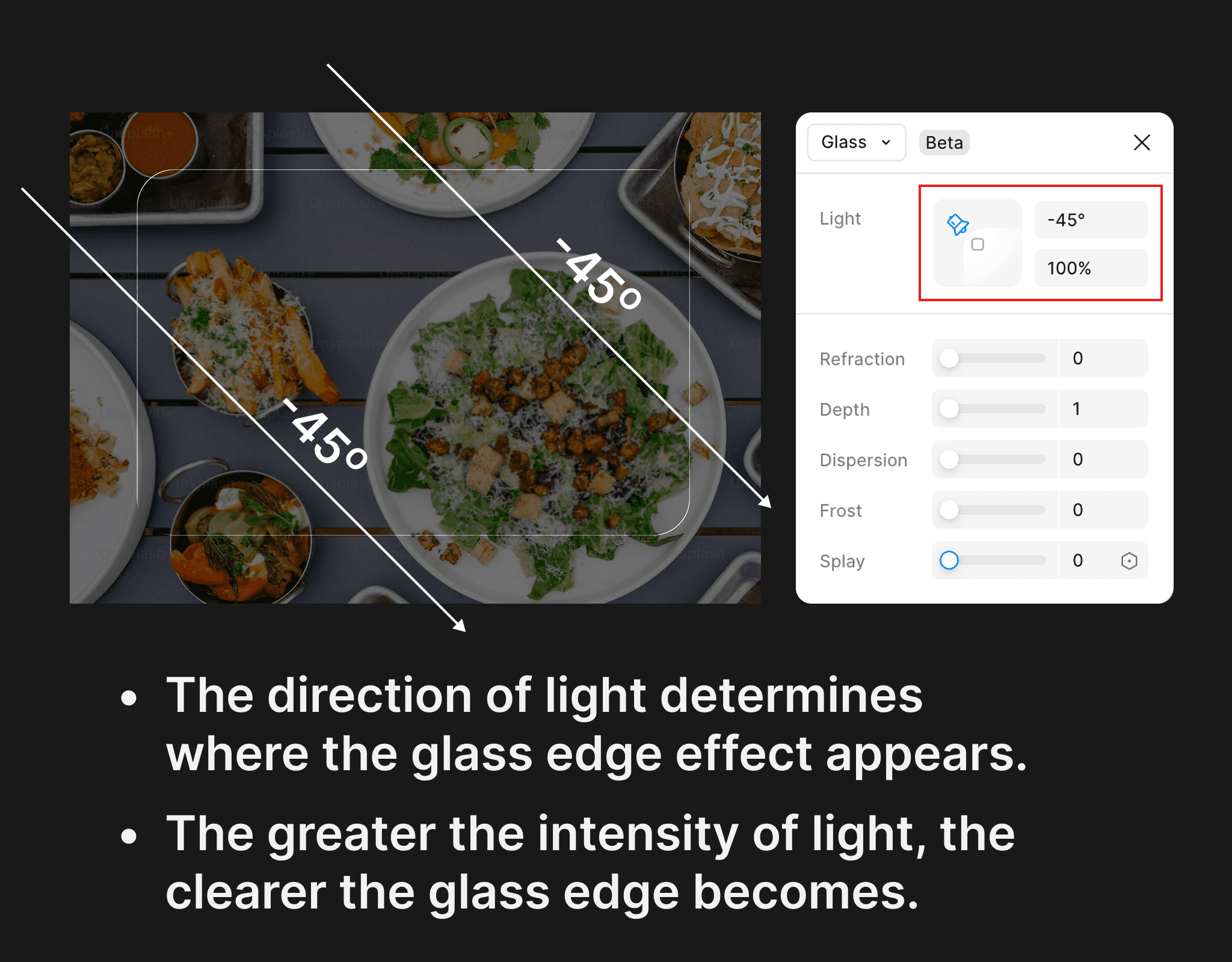Select the glass rectangle over the food image
Image resolution: width=1232 pixels, height=962 pixels.
tap(413, 352)
